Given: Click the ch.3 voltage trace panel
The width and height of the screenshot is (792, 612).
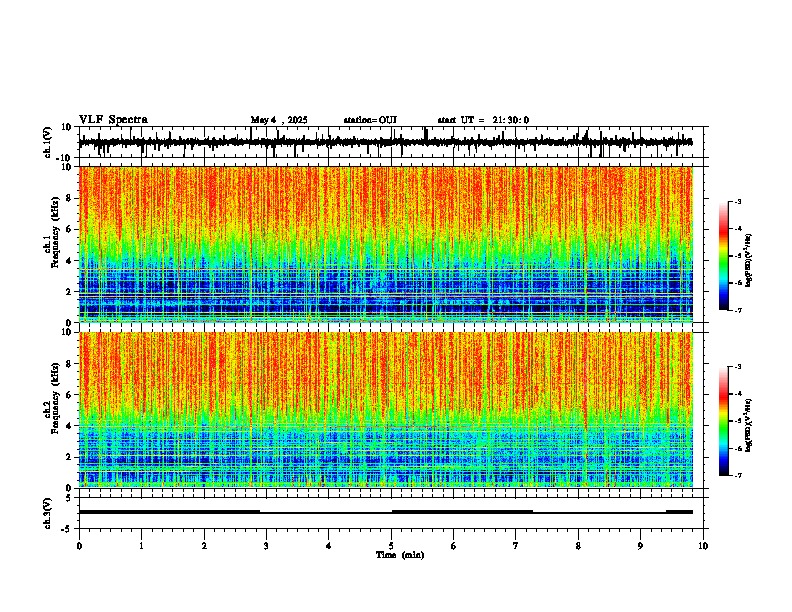Looking at the screenshot, I should coord(391,513).
